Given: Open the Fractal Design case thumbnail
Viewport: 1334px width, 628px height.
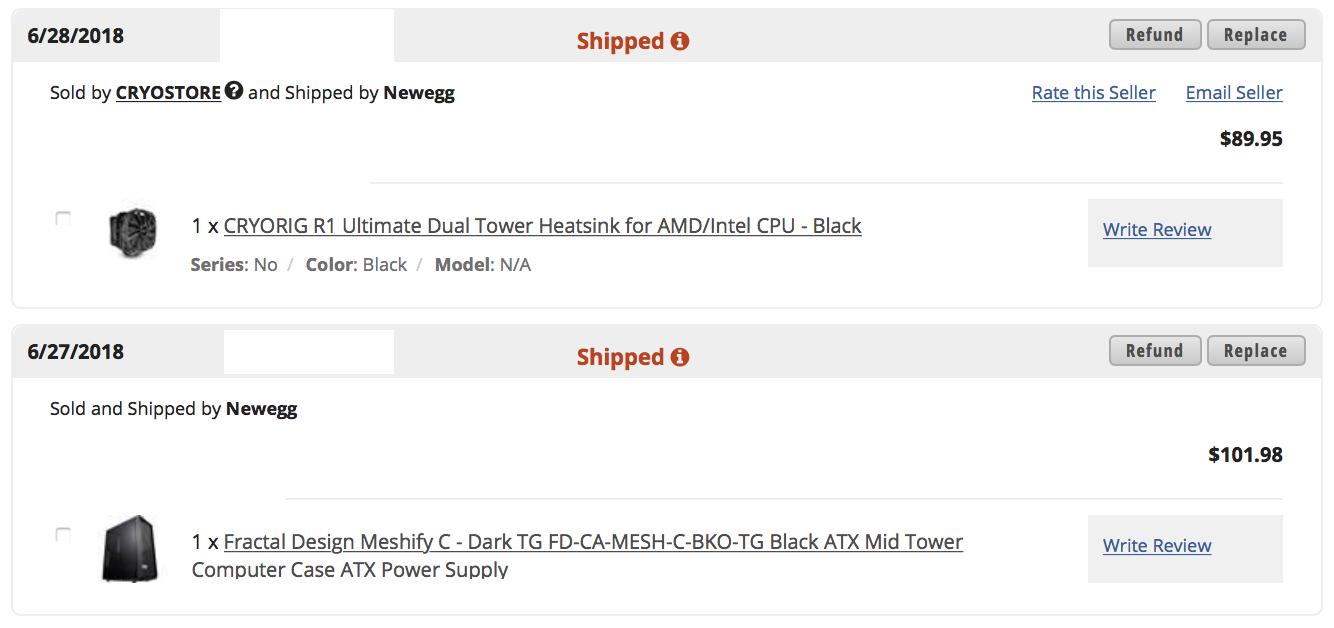Looking at the screenshot, I should [131, 549].
